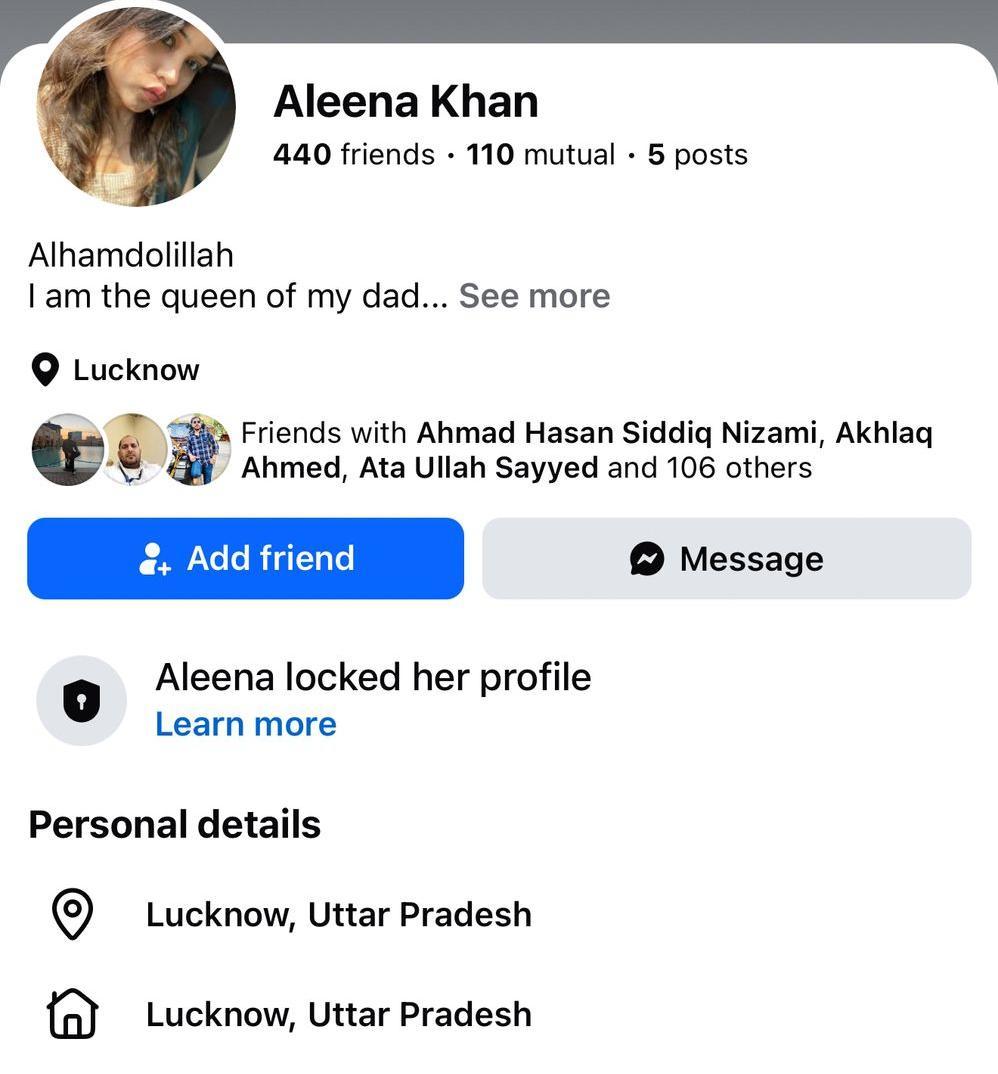Viewport: 998px width, 1074px height.
Task: Tap the hometown house icon
Action: [x=73, y=1014]
